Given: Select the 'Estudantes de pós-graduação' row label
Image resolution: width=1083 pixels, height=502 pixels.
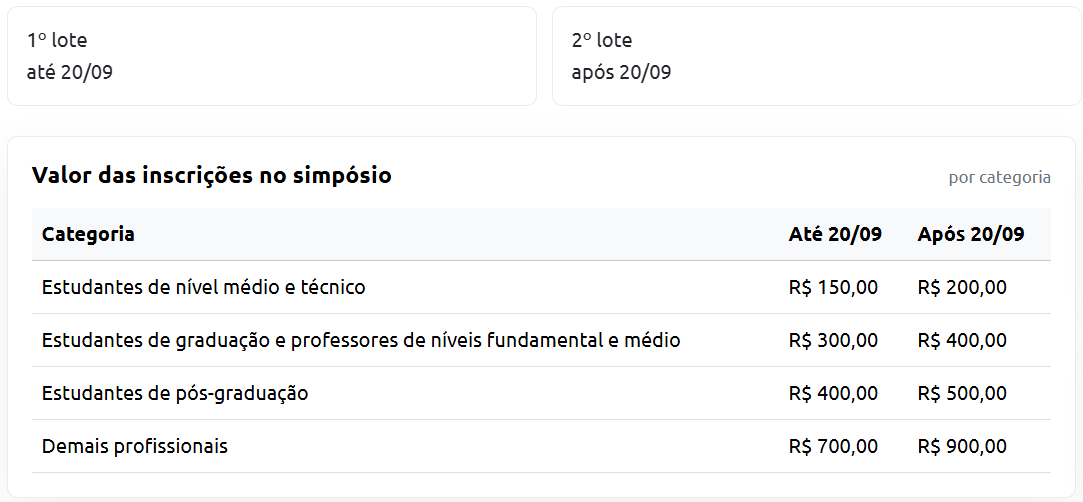Looking at the screenshot, I should coord(175,394).
